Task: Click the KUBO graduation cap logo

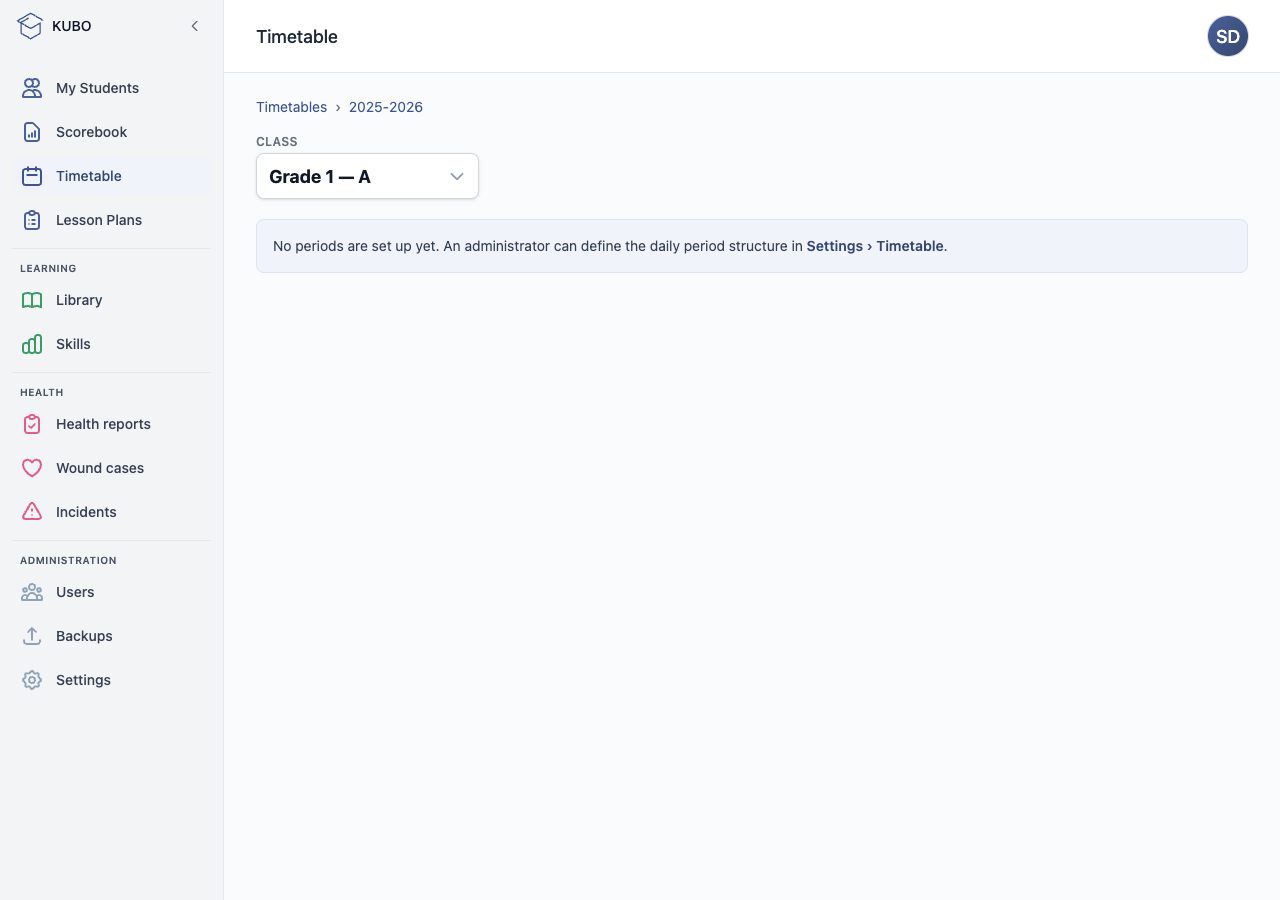Action: coord(30,26)
